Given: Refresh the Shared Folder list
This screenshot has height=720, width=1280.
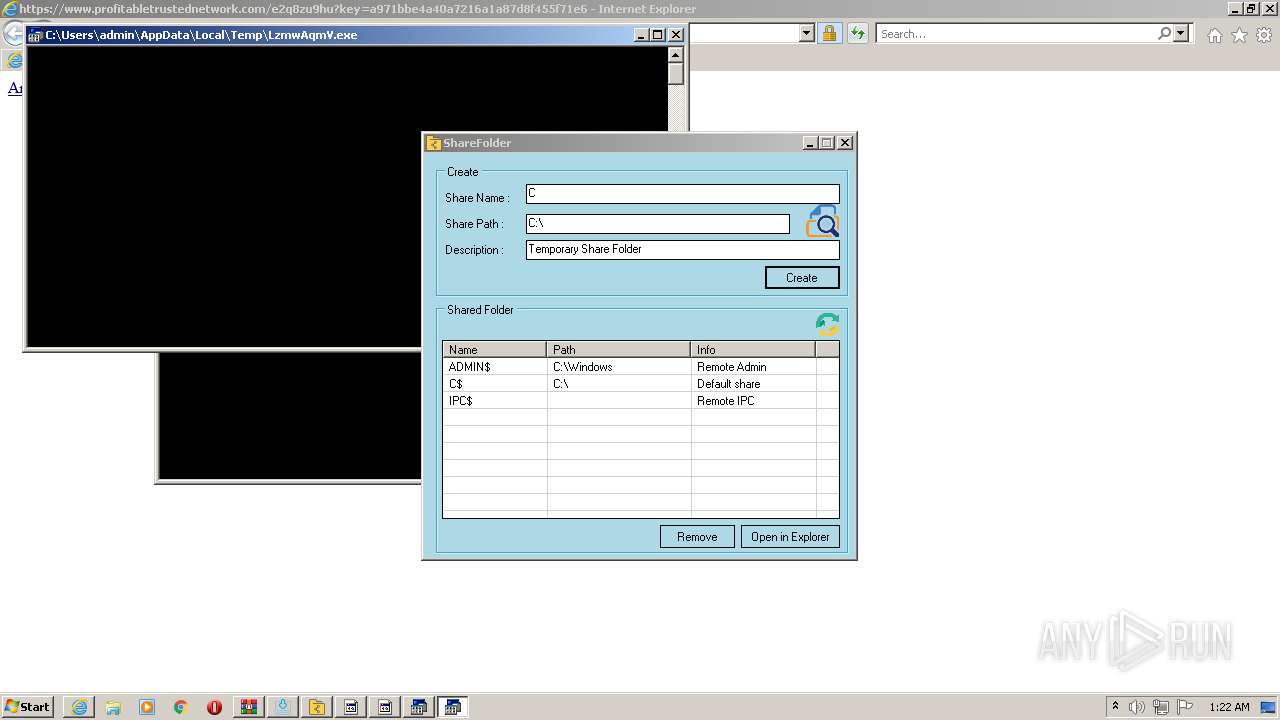Looking at the screenshot, I should (827, 324).
